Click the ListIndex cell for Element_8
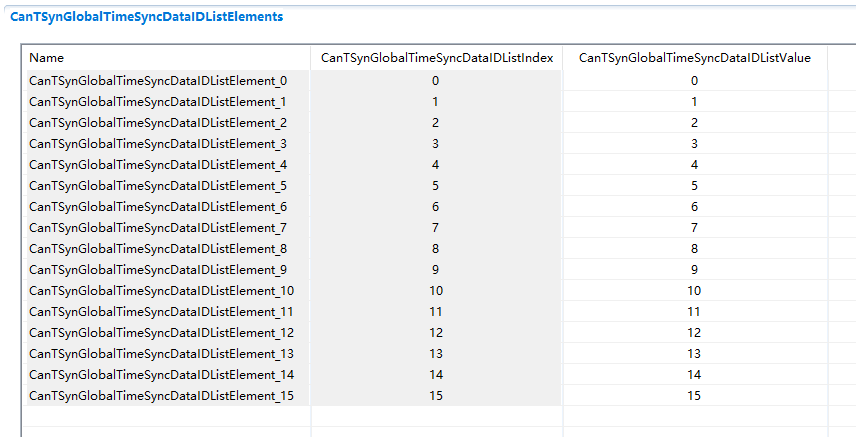This screenshot has width=856, height=437. pyautogui.click(x=436, y=249)
